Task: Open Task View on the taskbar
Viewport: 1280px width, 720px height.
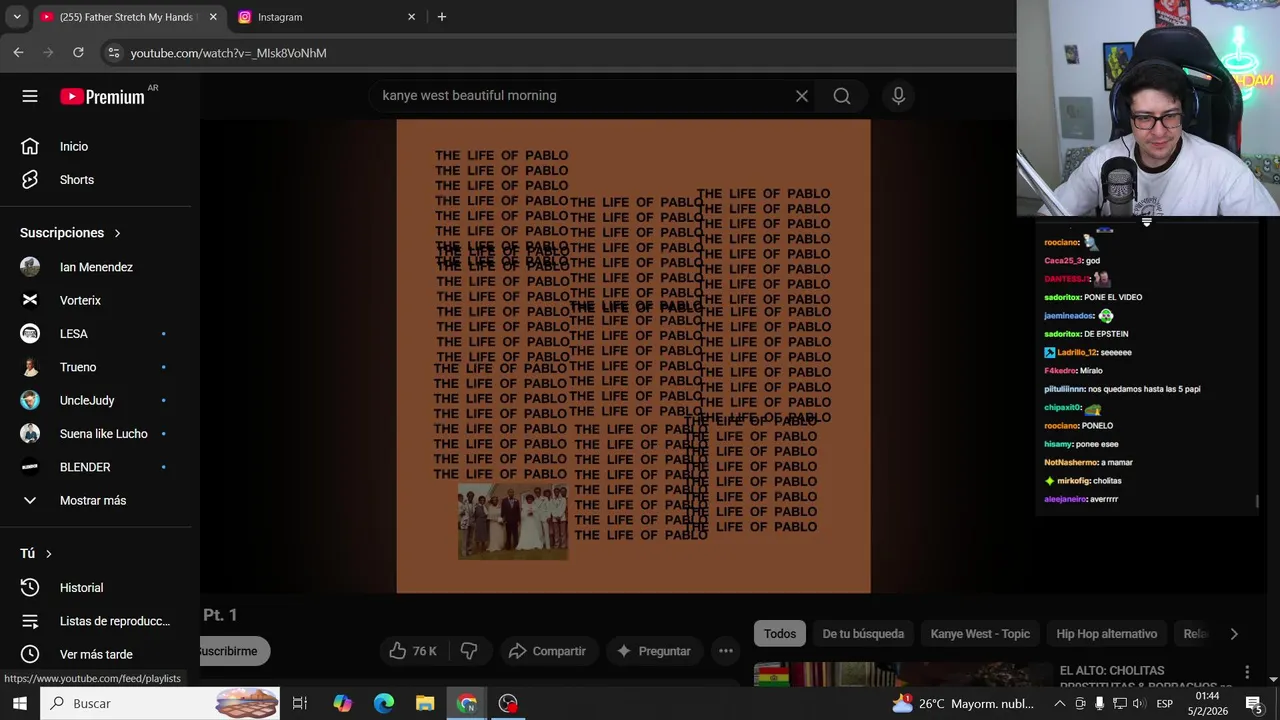Action: point(299,704)
